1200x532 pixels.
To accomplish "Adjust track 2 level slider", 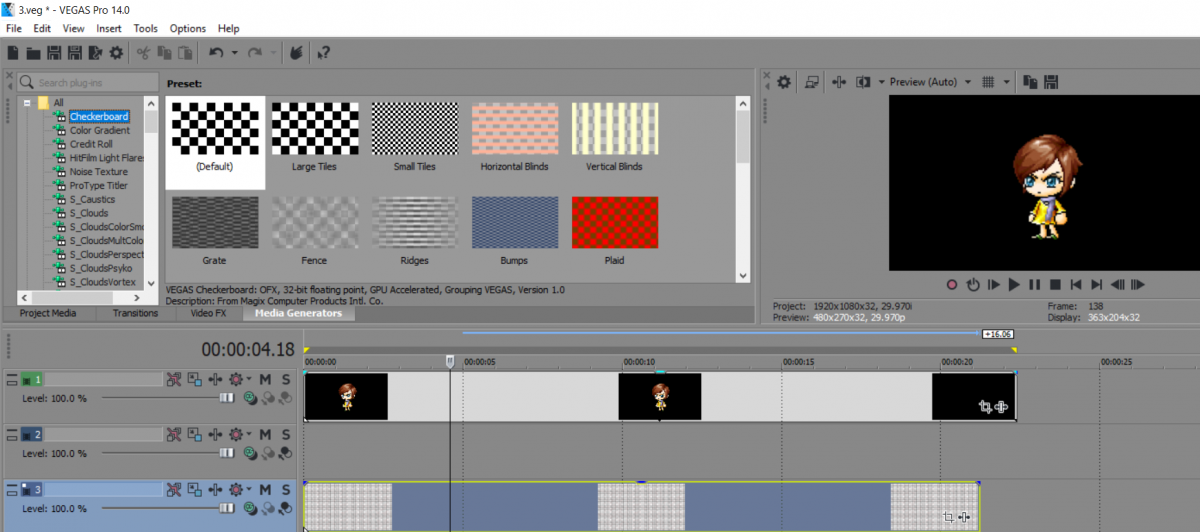I will point(226,453).
